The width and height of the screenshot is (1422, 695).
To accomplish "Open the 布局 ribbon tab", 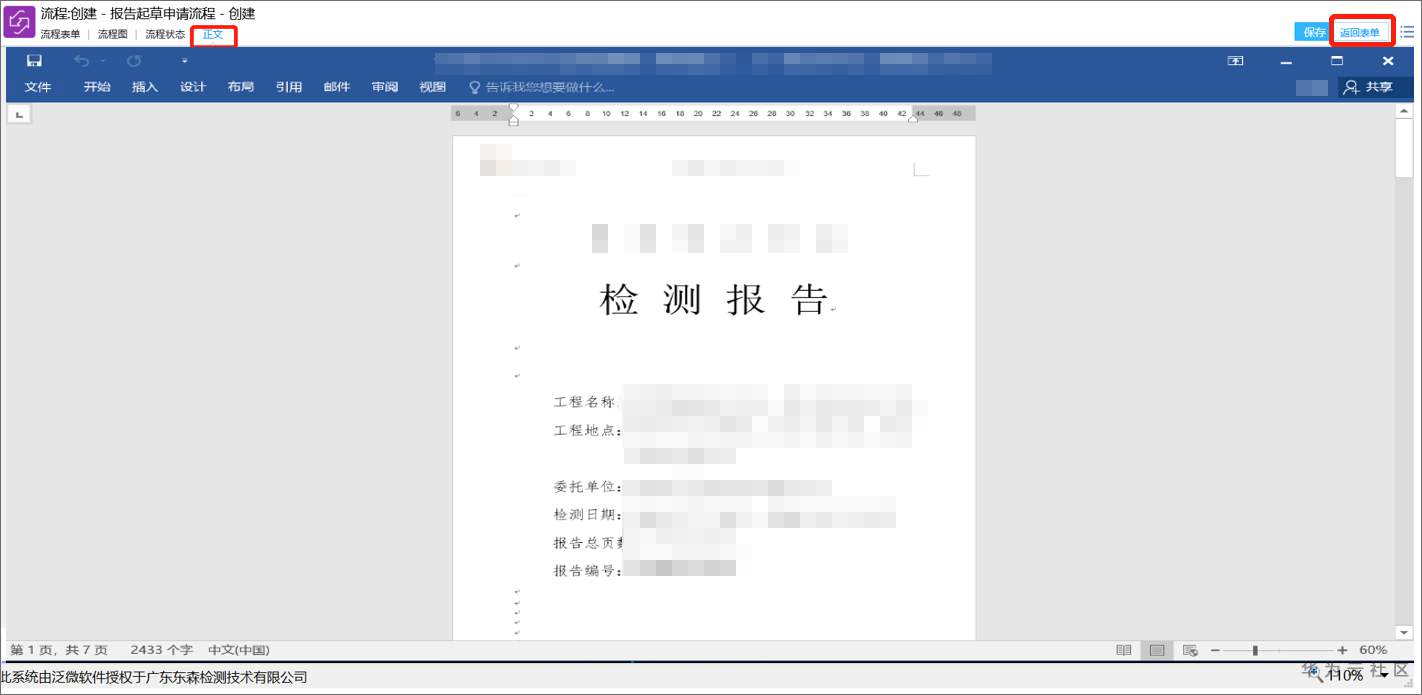I will [241, 87].
